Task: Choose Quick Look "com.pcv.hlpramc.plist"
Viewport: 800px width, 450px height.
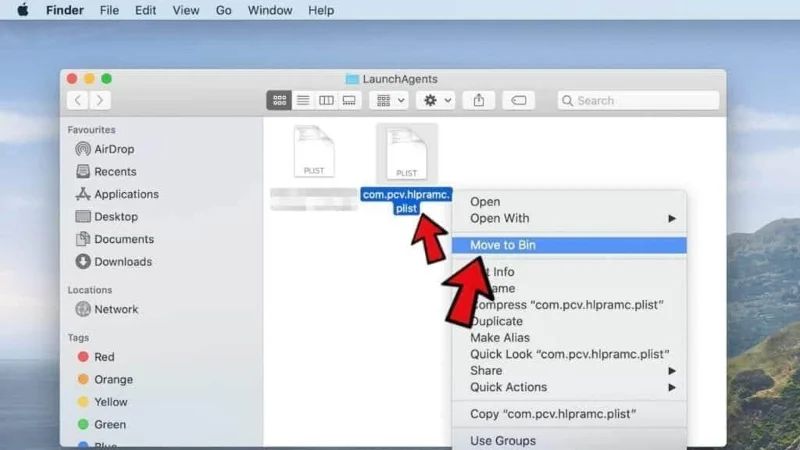Action: 569,354
